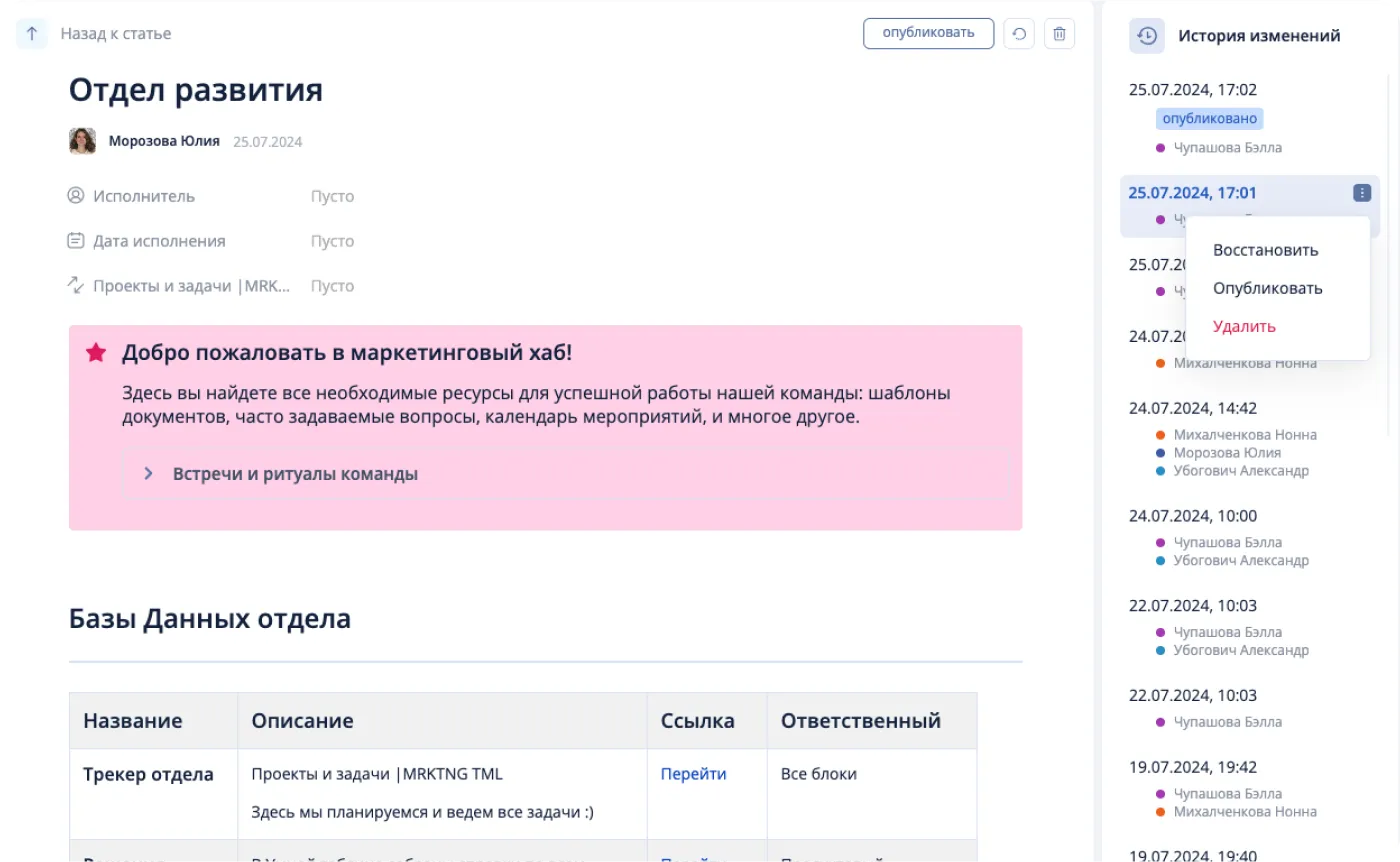Click Морозова Юлия in history list
Image resolution: width=1400 pixels, height=862 pixels.
[x=1227, y=453]
